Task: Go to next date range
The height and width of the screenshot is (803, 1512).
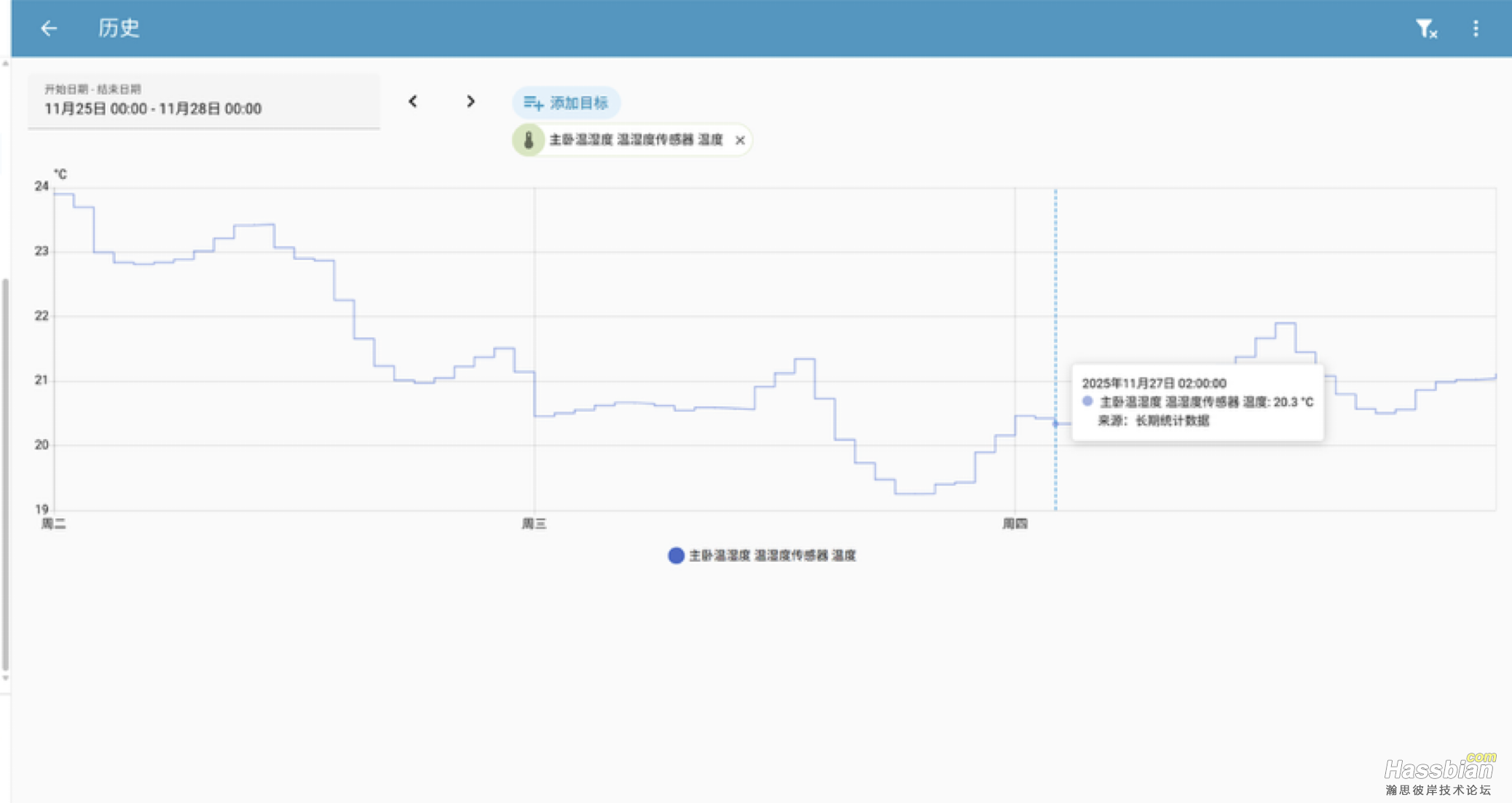Action: (470, 101)
